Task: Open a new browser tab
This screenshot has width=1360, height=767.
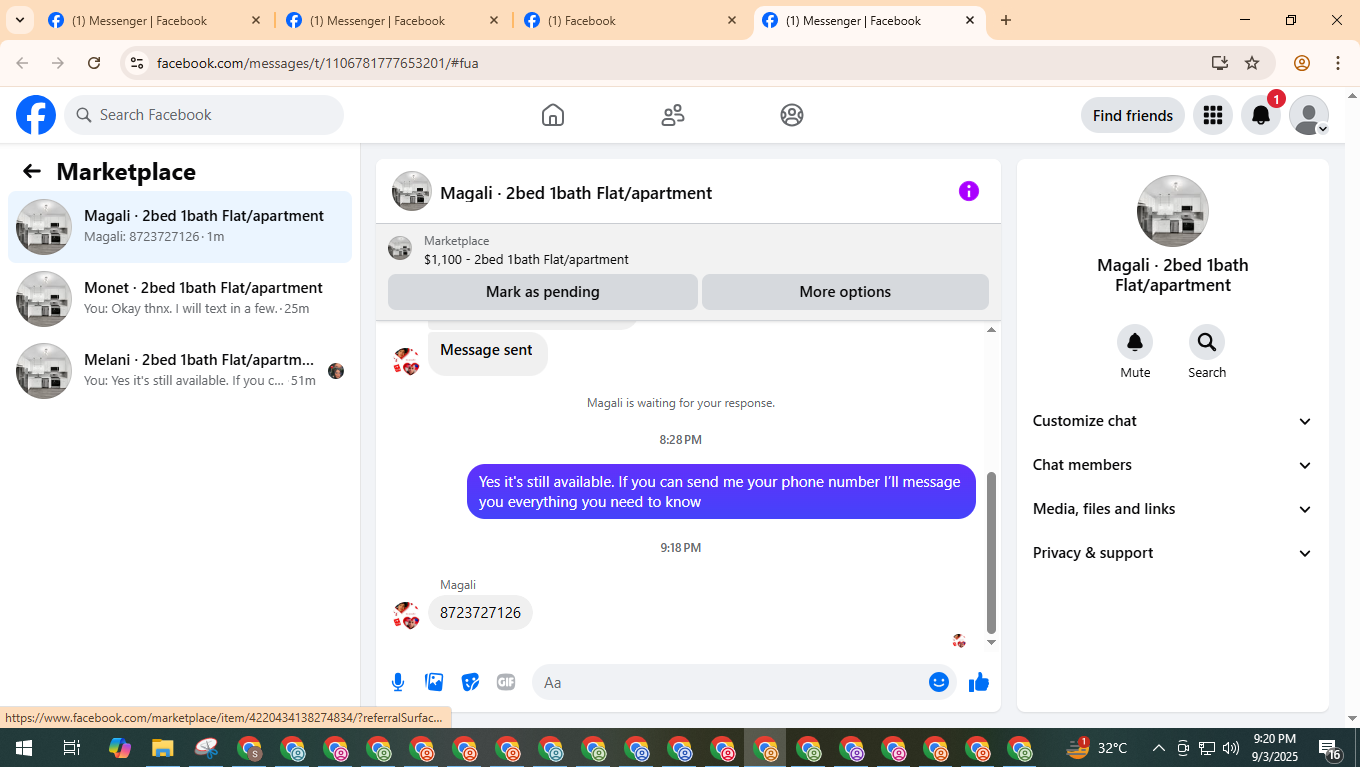Action: (x=1006, y=20)
